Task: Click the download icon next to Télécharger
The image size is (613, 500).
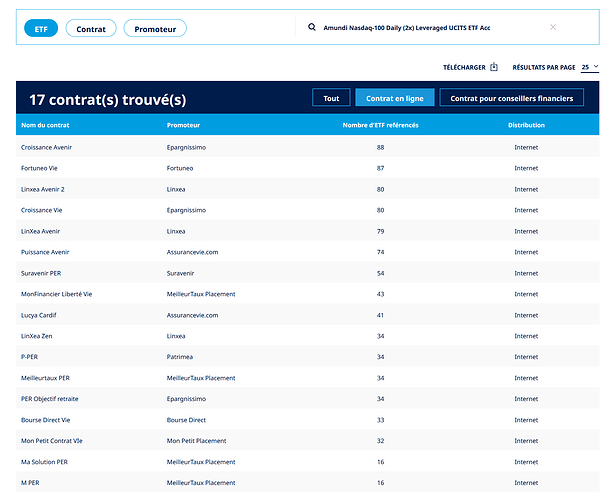Action: point(494,67)
